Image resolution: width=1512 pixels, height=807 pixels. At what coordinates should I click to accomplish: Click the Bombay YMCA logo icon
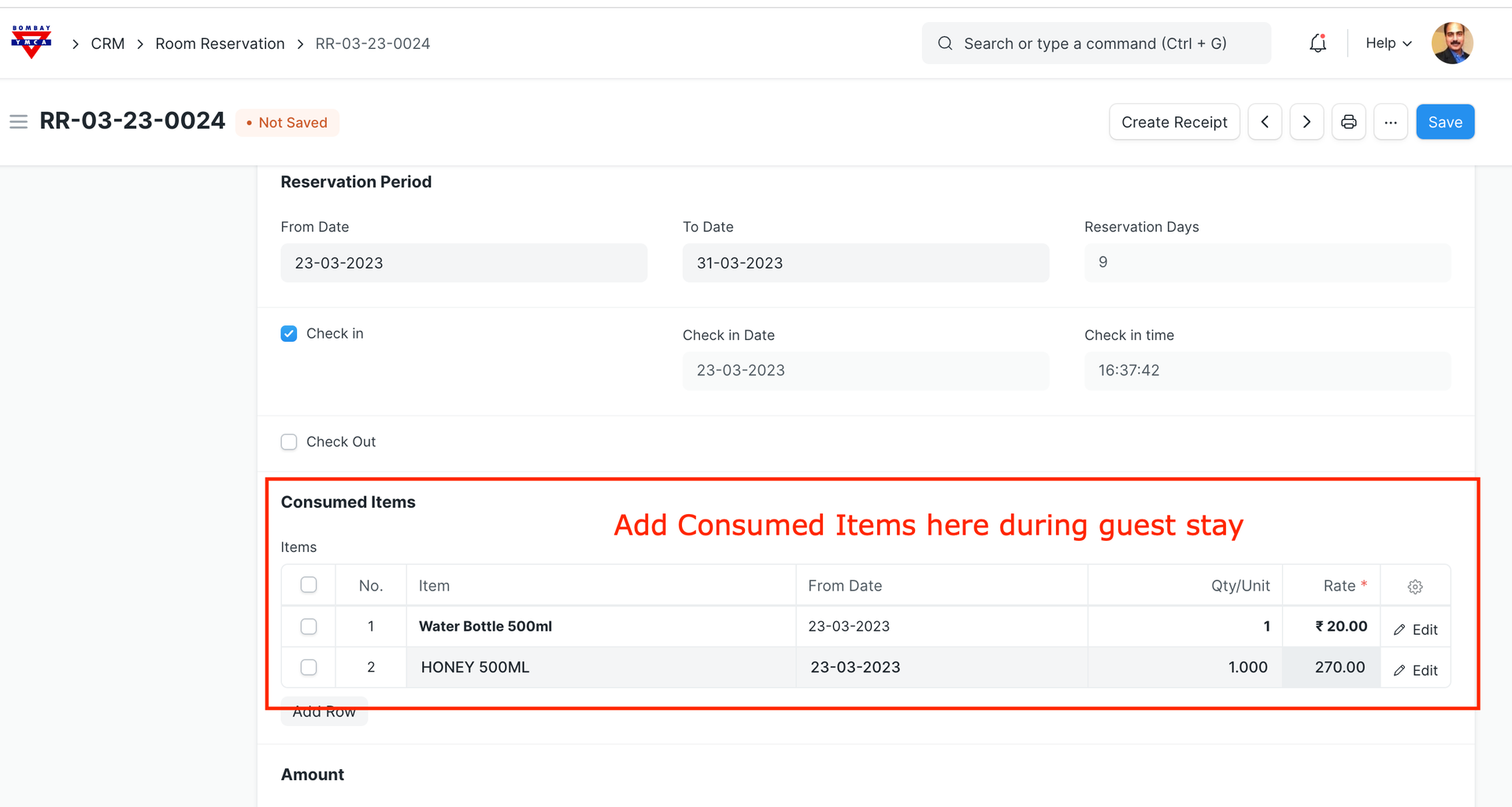31,43
